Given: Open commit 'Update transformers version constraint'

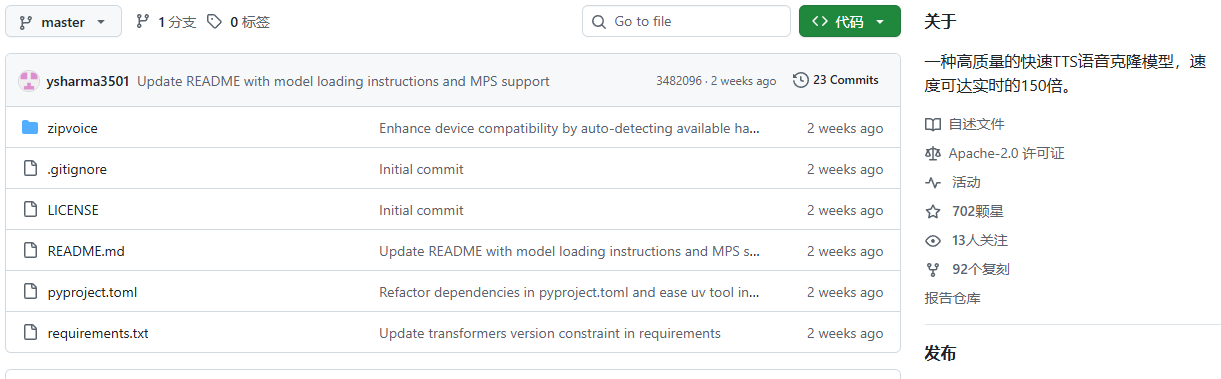Looking at the screenshot, I should pyautogui.click(x=550, y=333).
